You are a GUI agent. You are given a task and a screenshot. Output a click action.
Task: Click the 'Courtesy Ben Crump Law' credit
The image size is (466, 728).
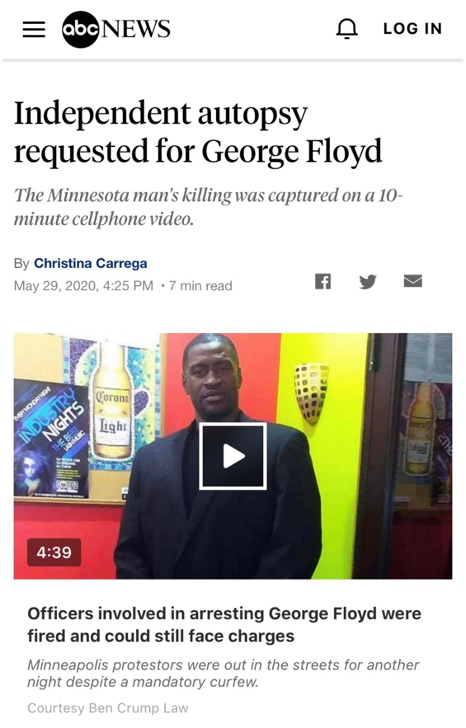[108, 708]
